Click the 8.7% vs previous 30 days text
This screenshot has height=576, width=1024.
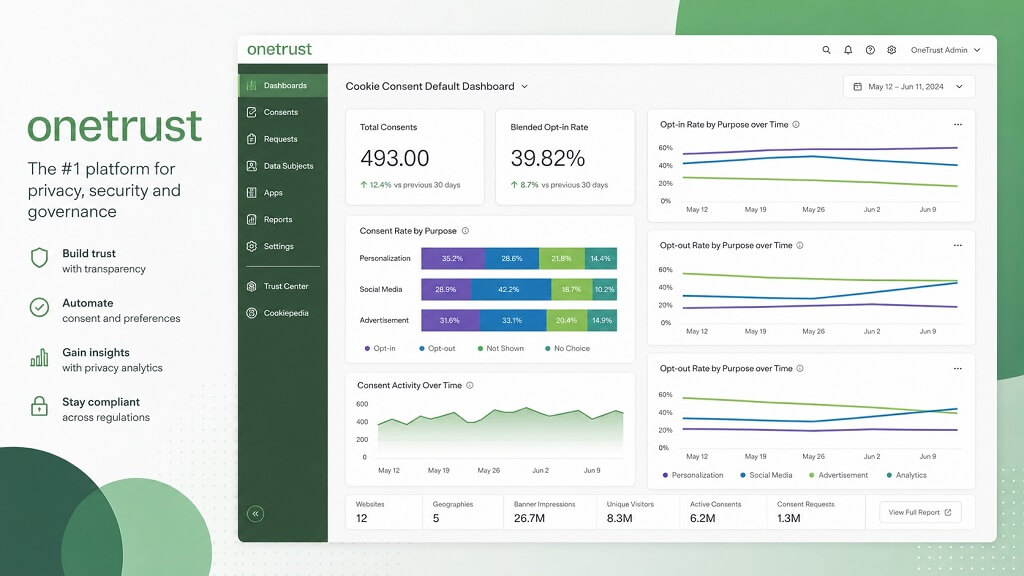click(x=559, y=185)
